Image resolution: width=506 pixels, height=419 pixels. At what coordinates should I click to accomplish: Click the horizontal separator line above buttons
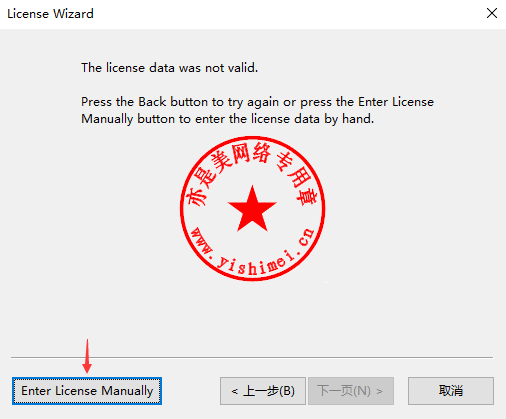[x=252, y=357]
